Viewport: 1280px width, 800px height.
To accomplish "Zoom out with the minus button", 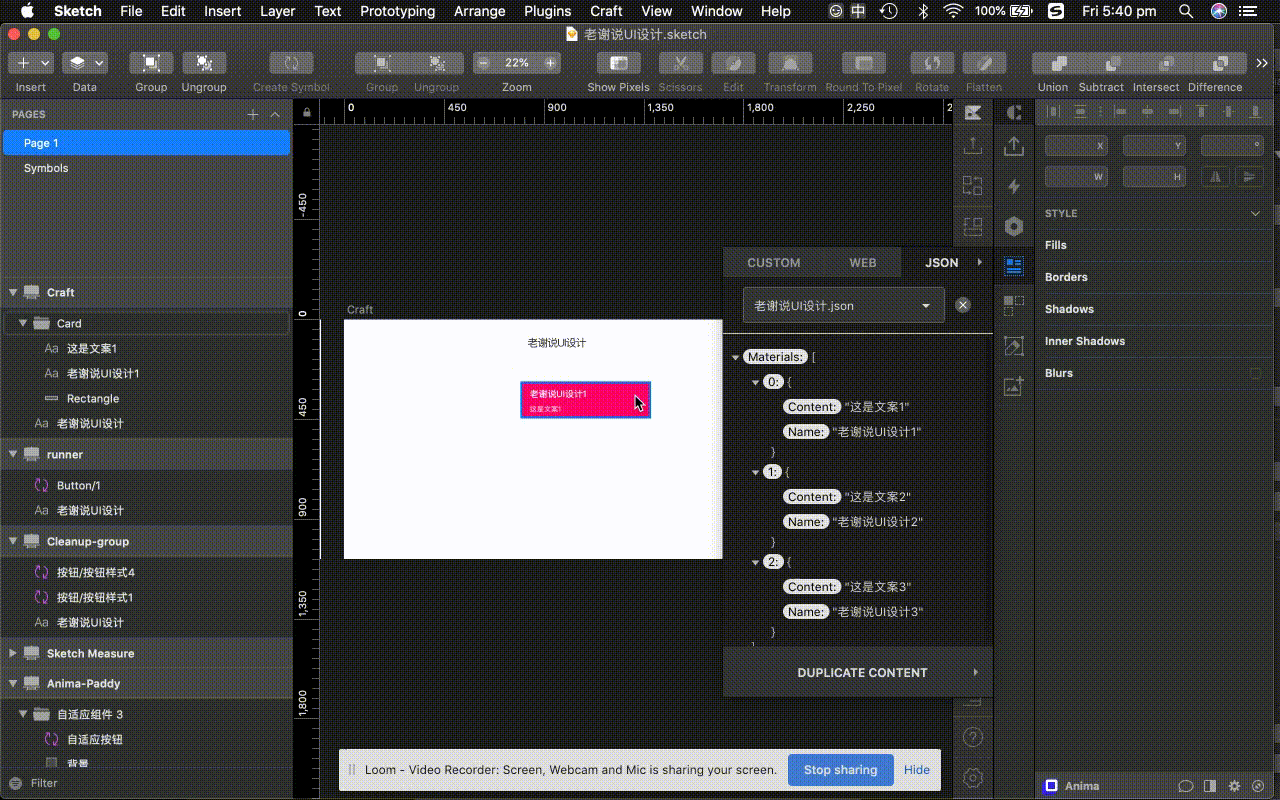I will pyautogui.click(x=484, y=63).
